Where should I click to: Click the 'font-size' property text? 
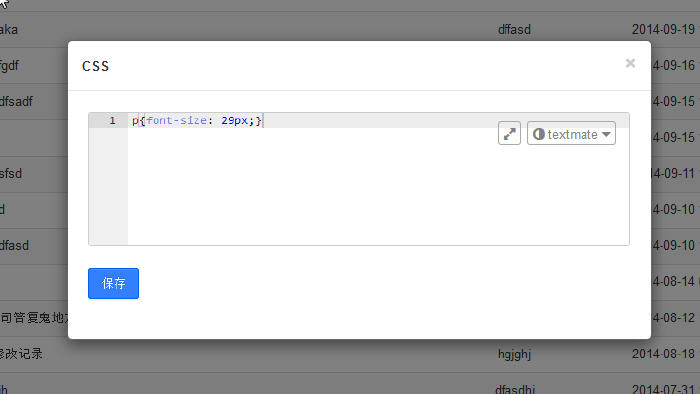pyautogui.click(x=176, y=120)
